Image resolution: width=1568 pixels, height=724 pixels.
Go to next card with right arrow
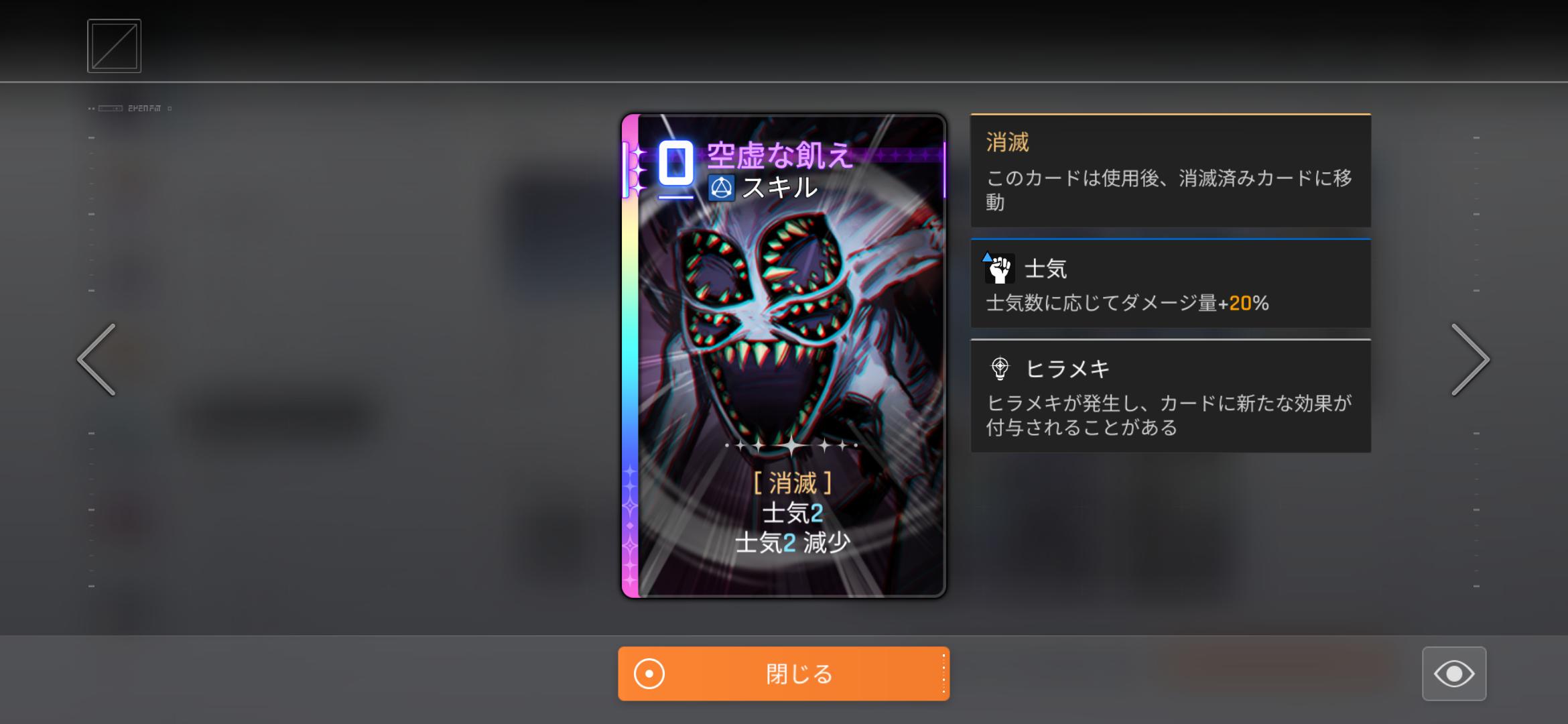[x=1470, y=359]
